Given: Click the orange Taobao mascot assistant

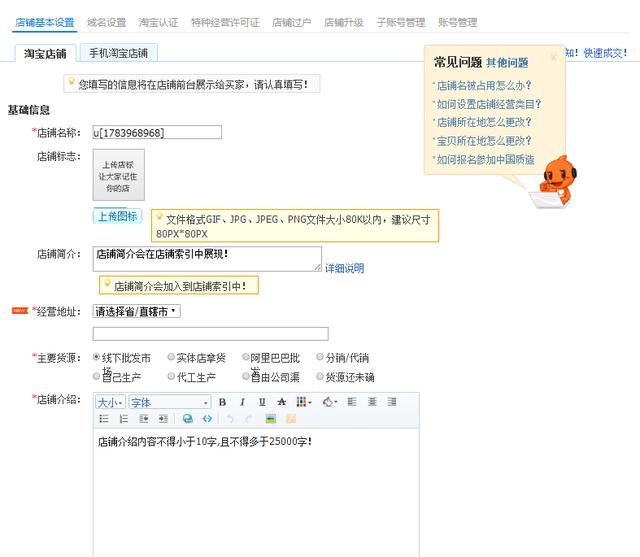Looking at the screenshot, I should pos(554,182).
